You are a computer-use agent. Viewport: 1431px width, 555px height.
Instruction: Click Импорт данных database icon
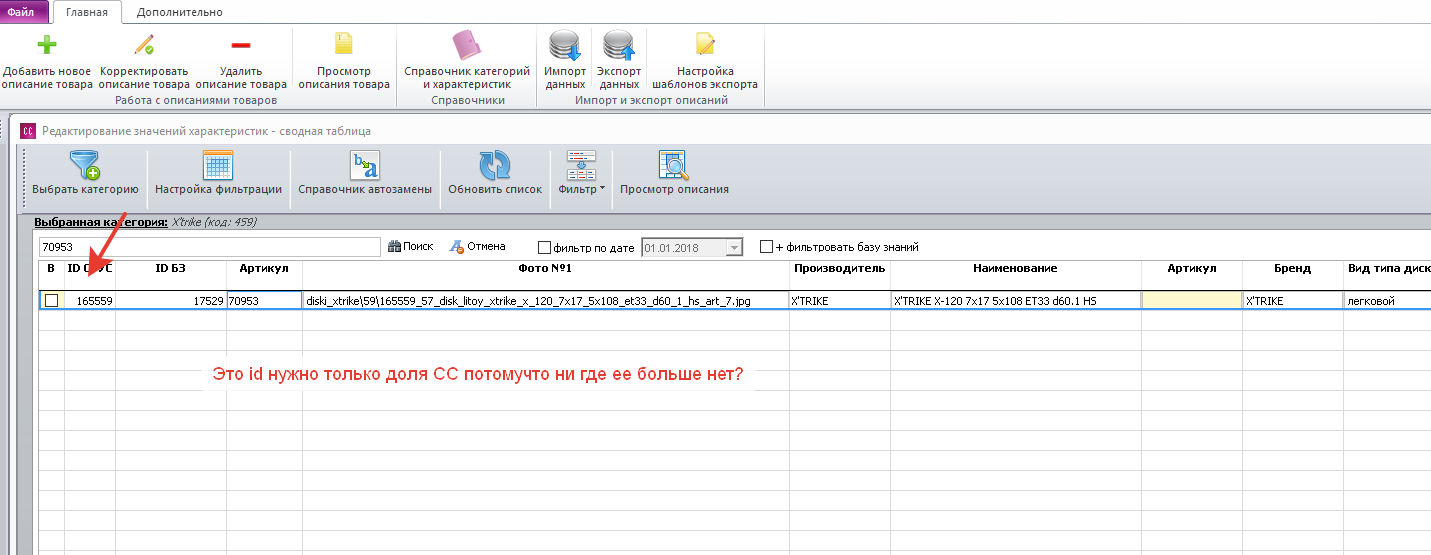565,46
